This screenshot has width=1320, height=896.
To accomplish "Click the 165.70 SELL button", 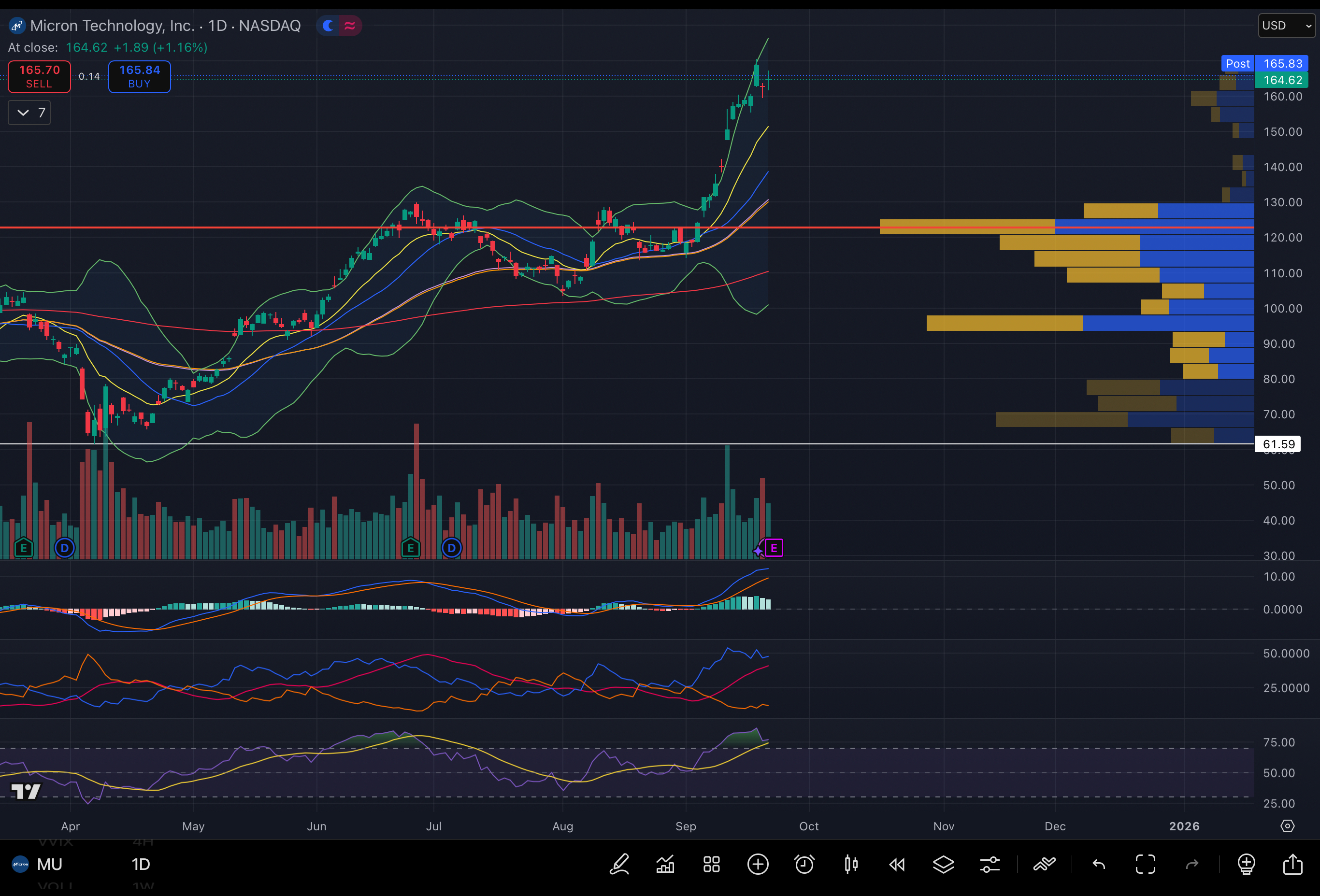I will [x=39, y=76].
